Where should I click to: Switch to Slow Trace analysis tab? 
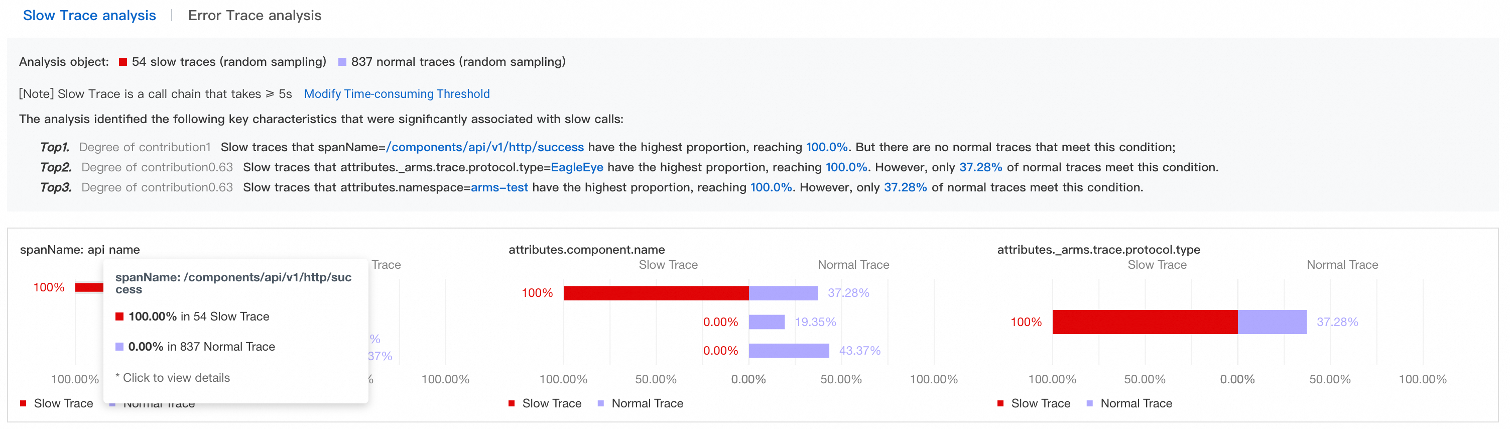coord(89,16)
